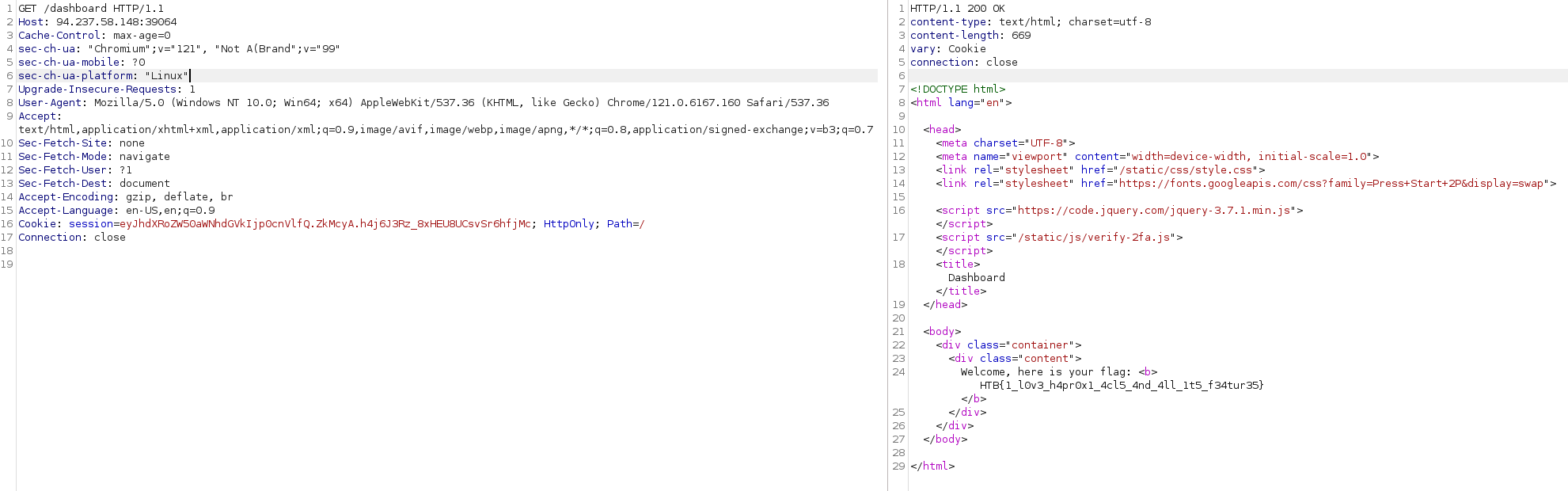Click the response connection: close header
The image size is (1568, 491).
(964, 63)
